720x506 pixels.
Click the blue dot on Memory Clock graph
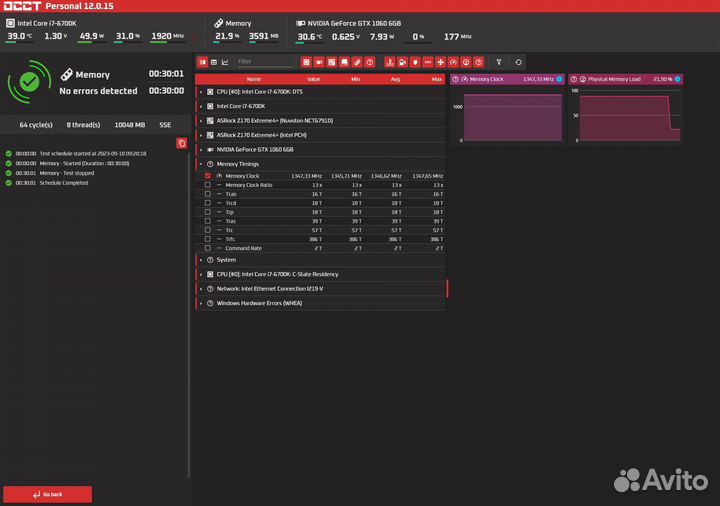pos(559,79)
